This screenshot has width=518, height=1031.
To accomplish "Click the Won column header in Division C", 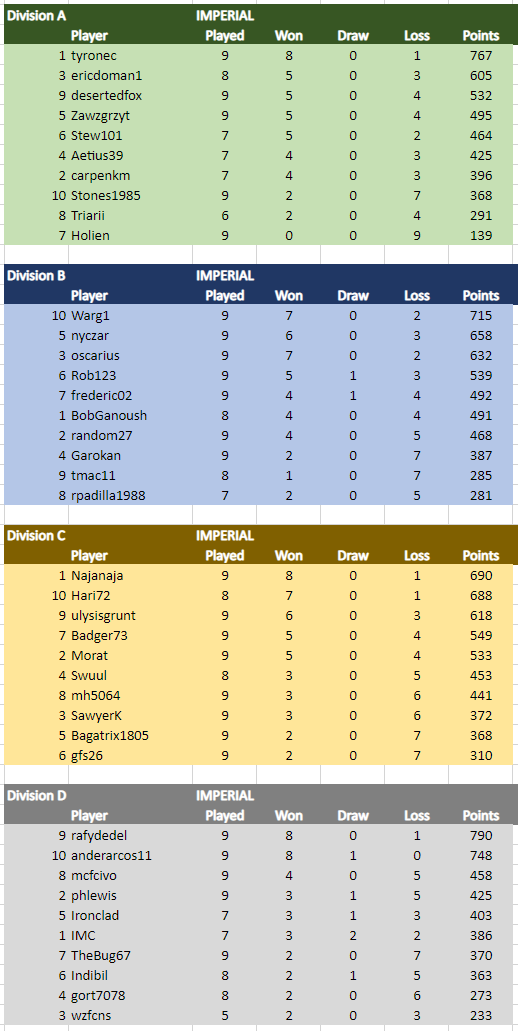I will (289, 555).
